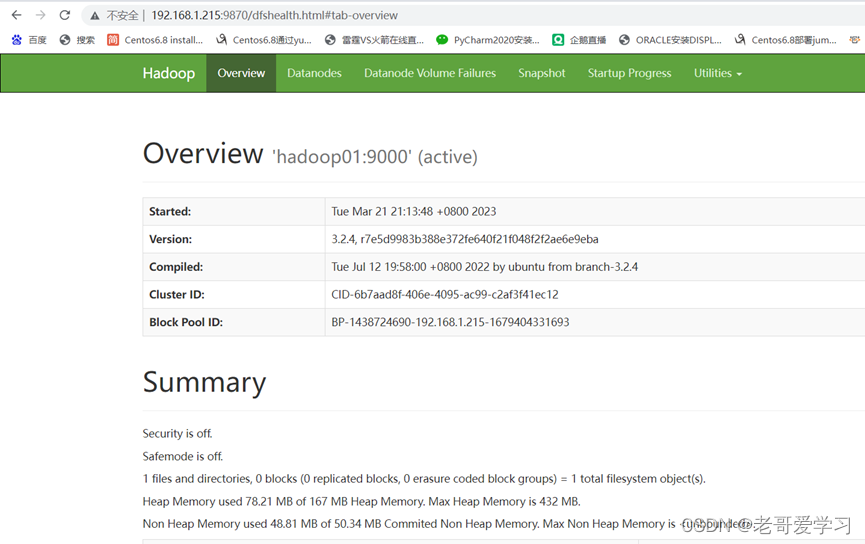Click the files and directories summary line

(x=424, y=479)
